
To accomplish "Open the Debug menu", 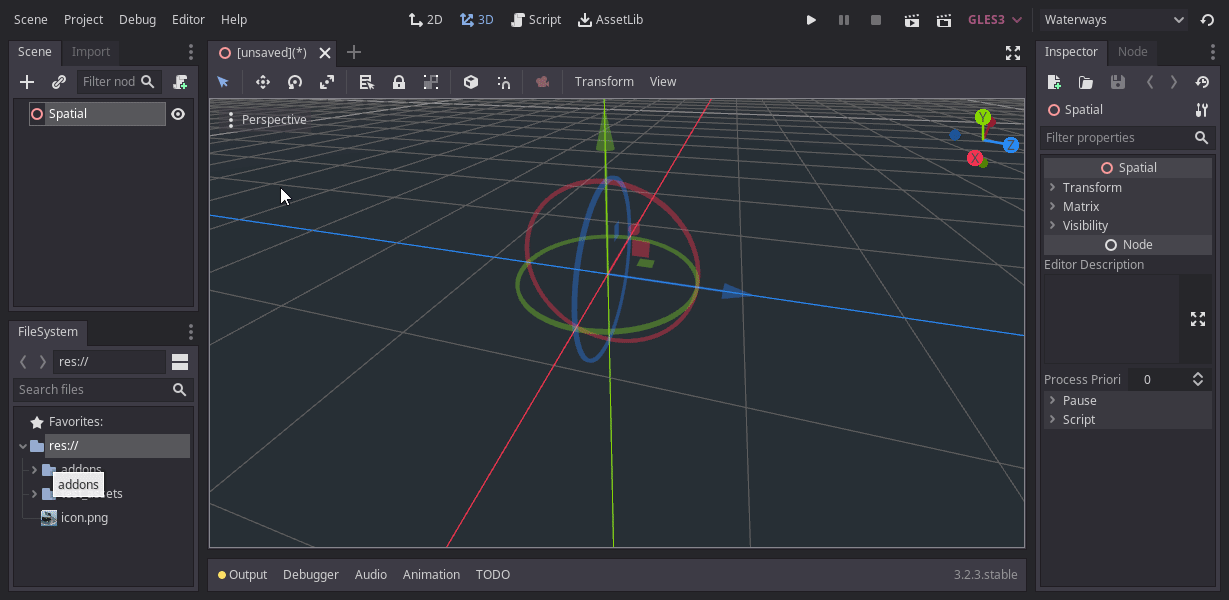I will pos(137,20).
